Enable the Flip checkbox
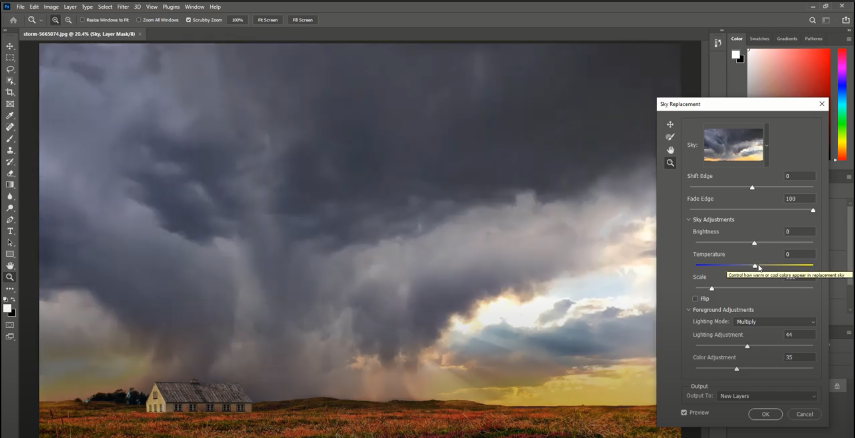 point(696,298)
